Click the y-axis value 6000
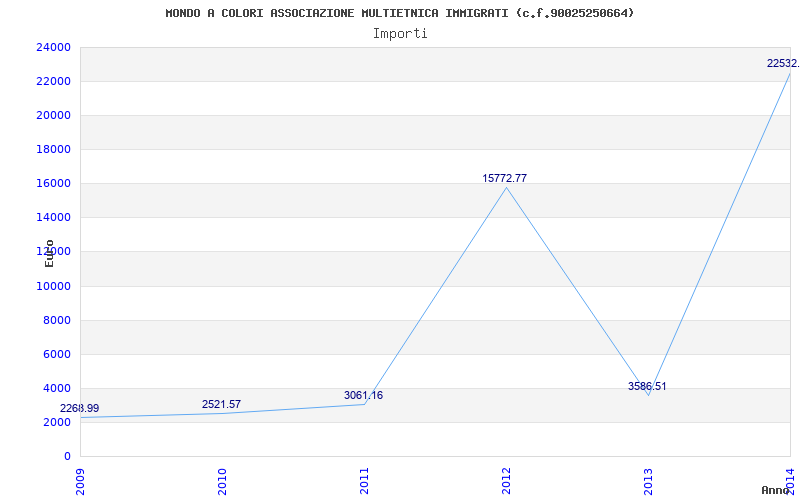 56,355
